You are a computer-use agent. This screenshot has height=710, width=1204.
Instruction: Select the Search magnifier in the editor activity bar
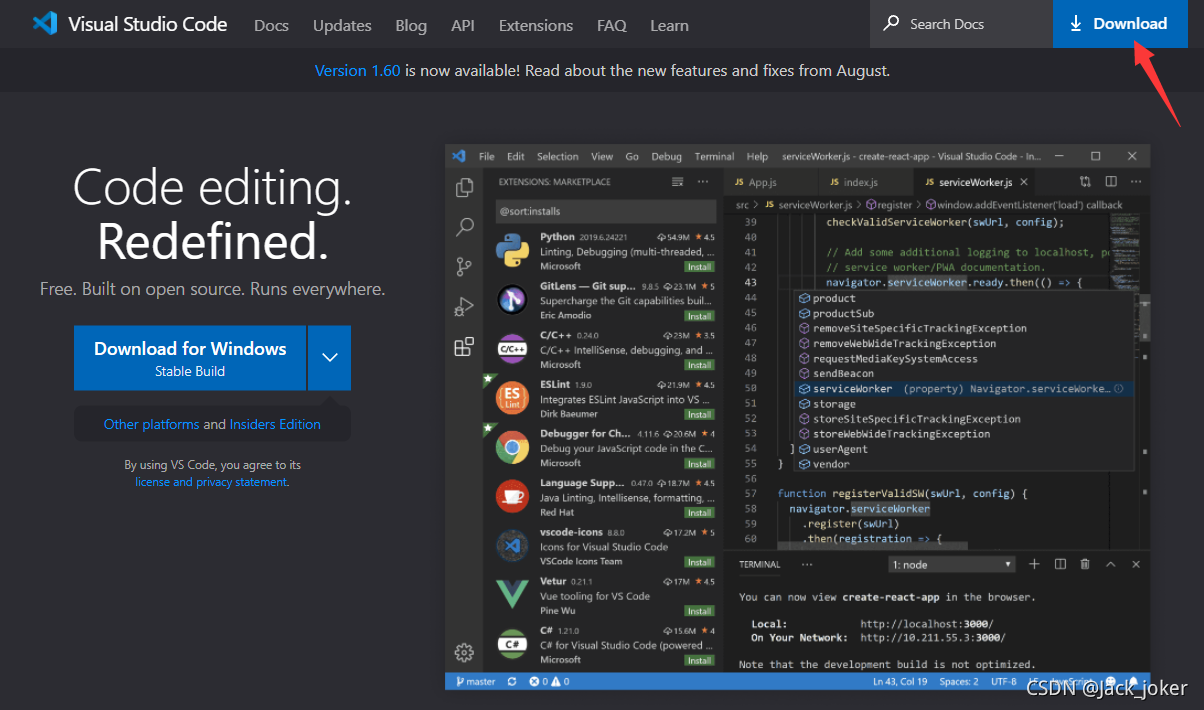click(464, 227)
